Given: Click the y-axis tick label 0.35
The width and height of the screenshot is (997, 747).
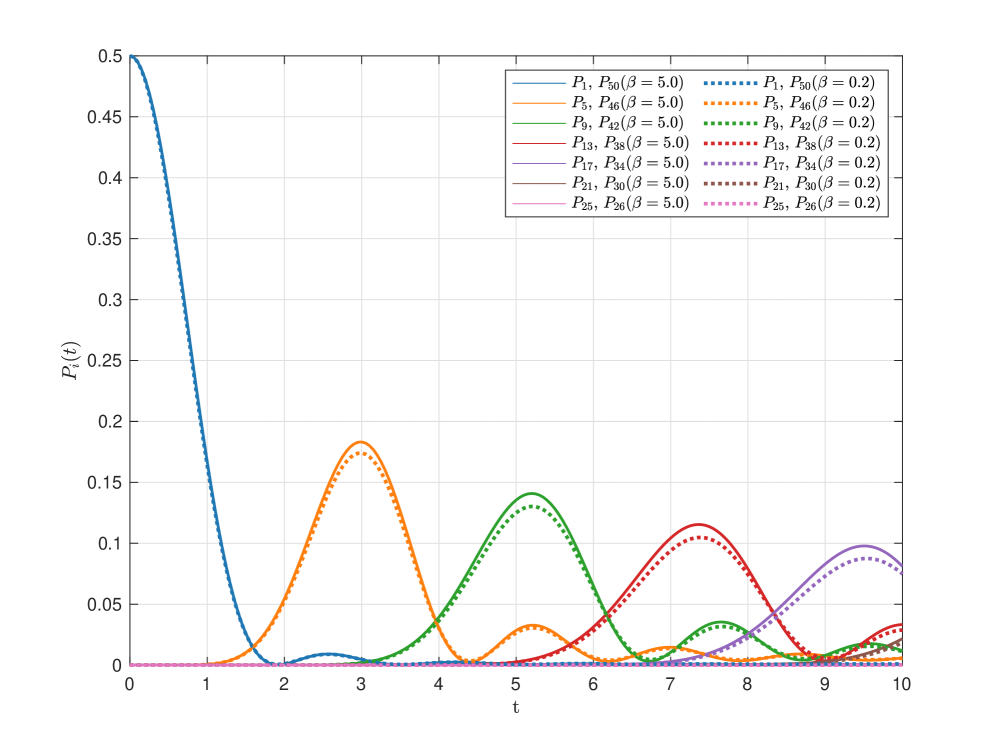Looking at the screenshot, I should [x=105, y=239].
